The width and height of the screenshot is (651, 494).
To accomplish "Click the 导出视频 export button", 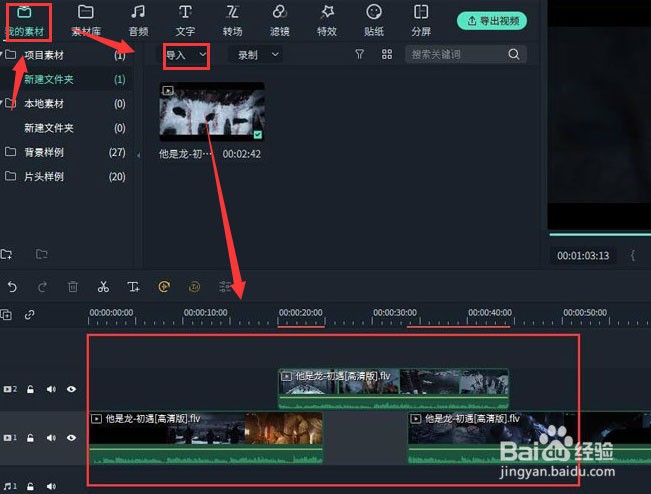I will [492, 21].
